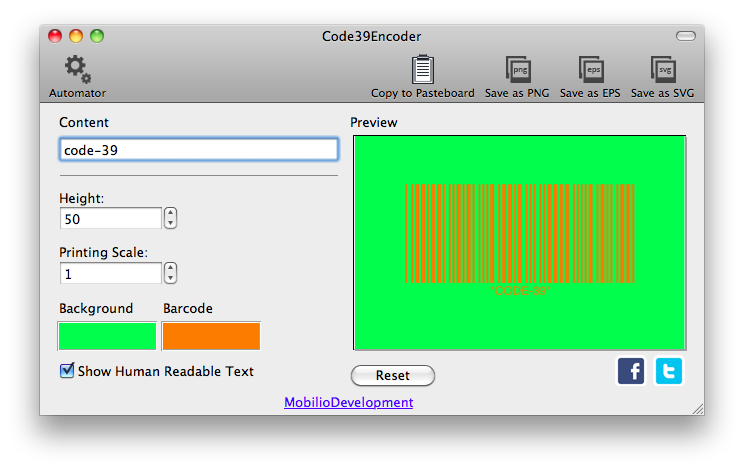Share on Twitter icon
The image size is (744, 470).
(x=669, y=371)
